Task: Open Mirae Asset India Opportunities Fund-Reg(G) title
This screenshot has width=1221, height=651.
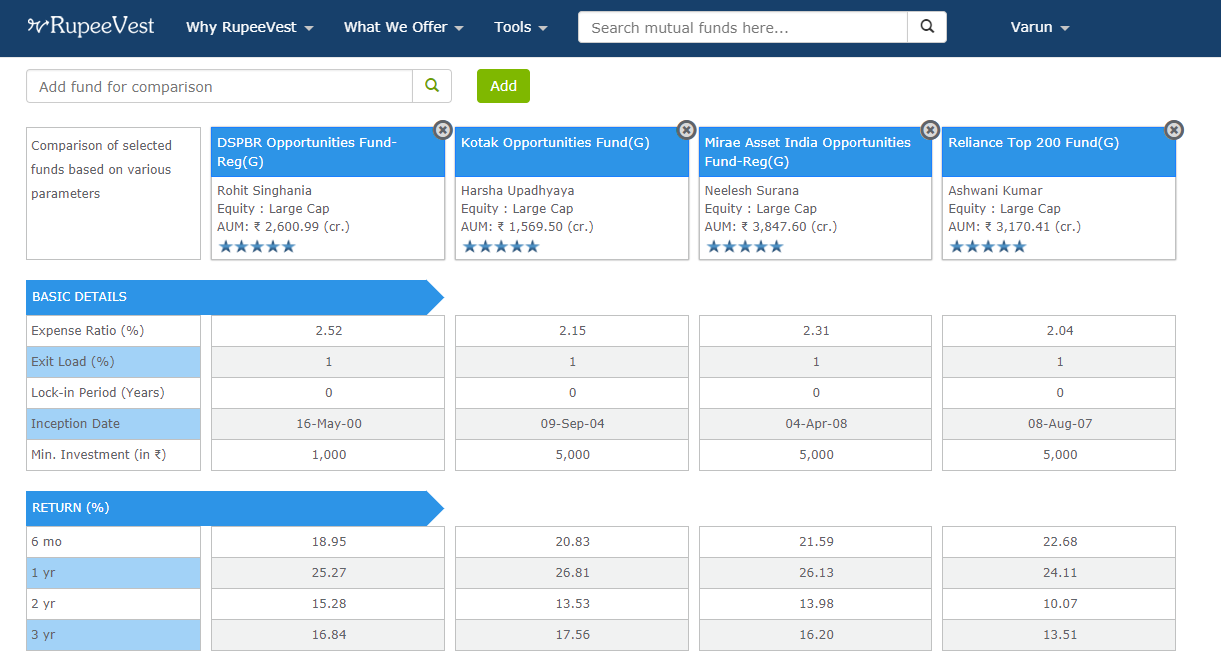Action: (808, 152)
